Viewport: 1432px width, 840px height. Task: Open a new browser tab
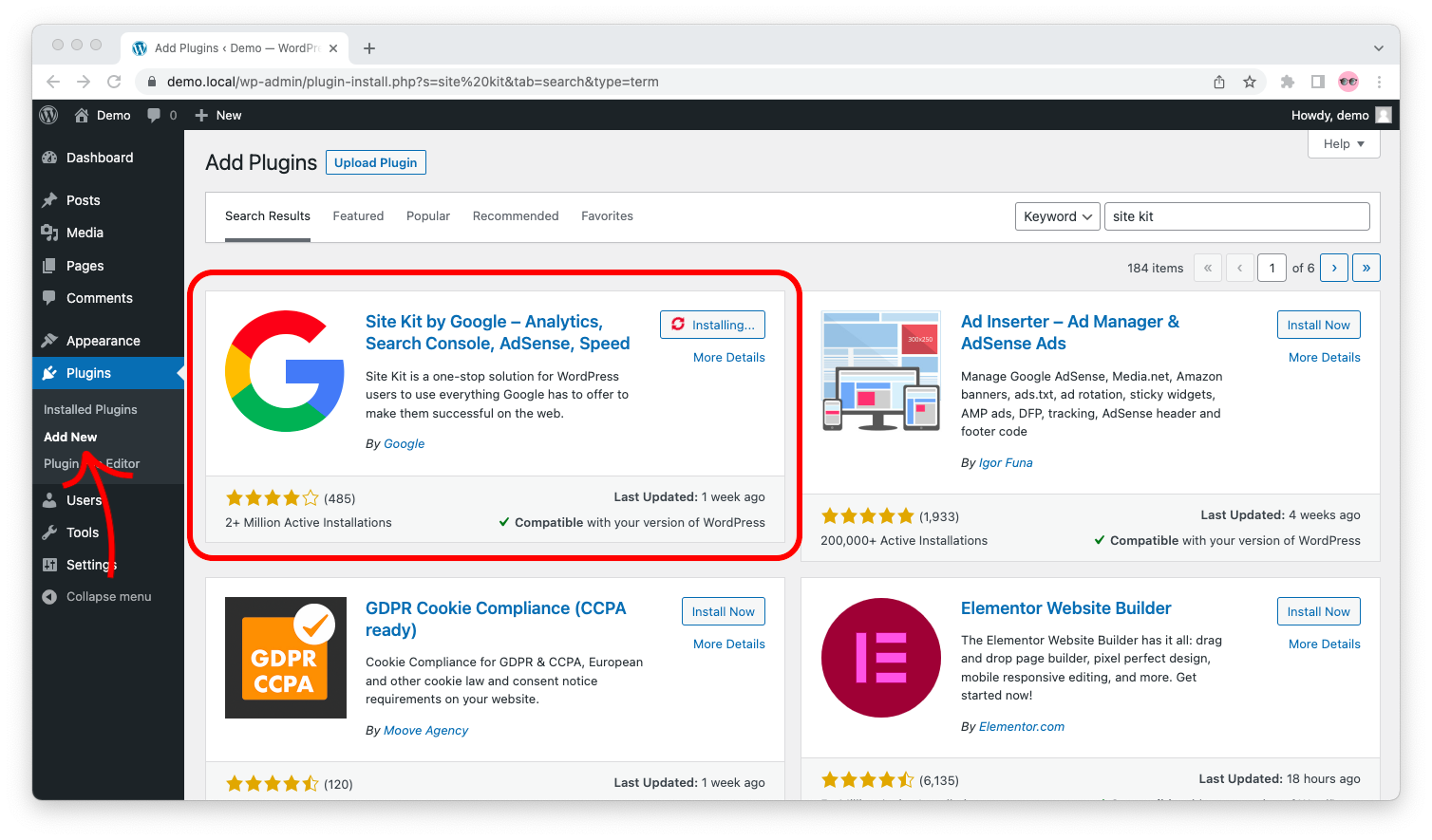(369, 48)
